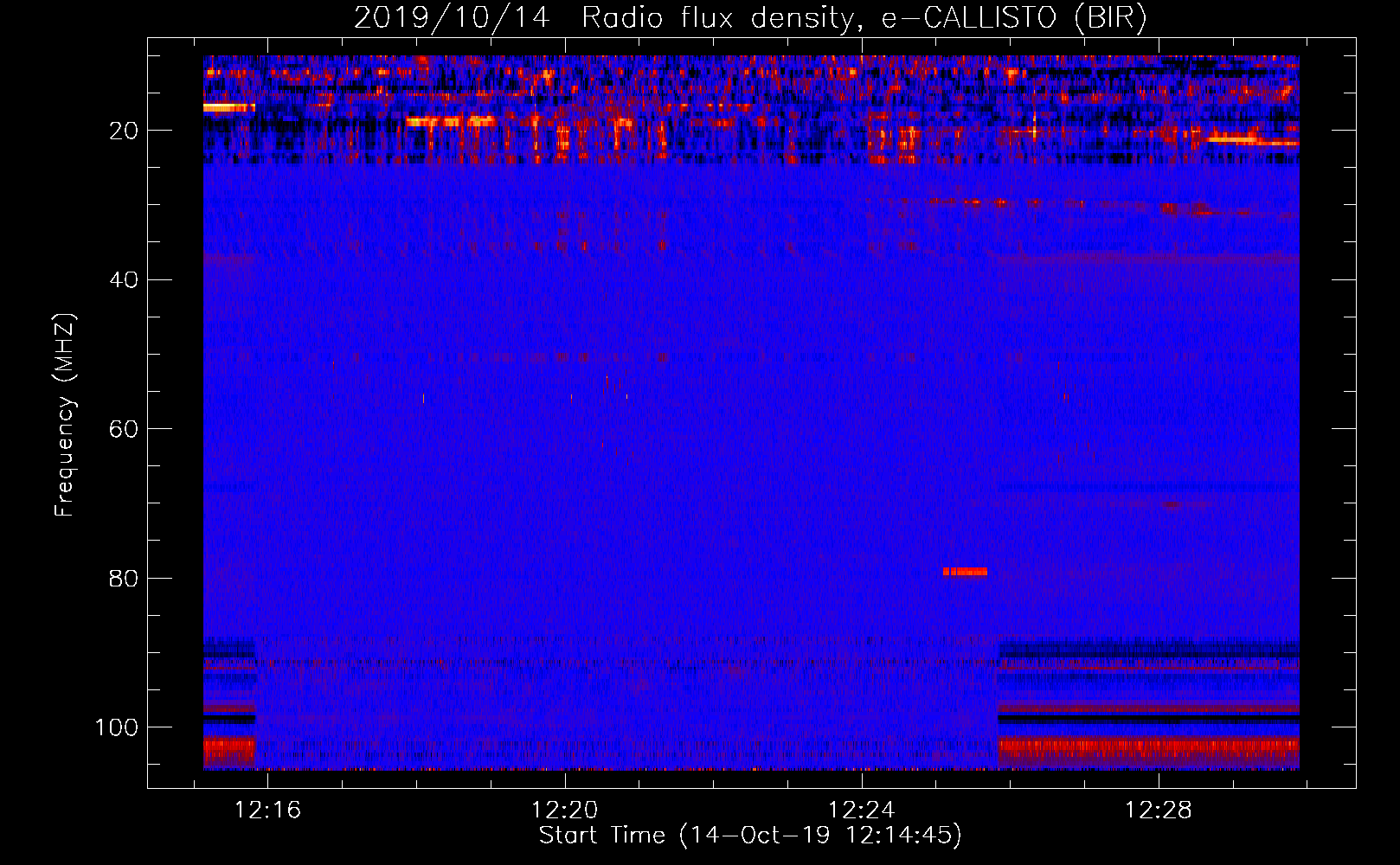Image resolution: width=1400 pixels, height=865 pixels.
Task: Click the 12:20 time tick label
Action: click(x=564, y=811)
